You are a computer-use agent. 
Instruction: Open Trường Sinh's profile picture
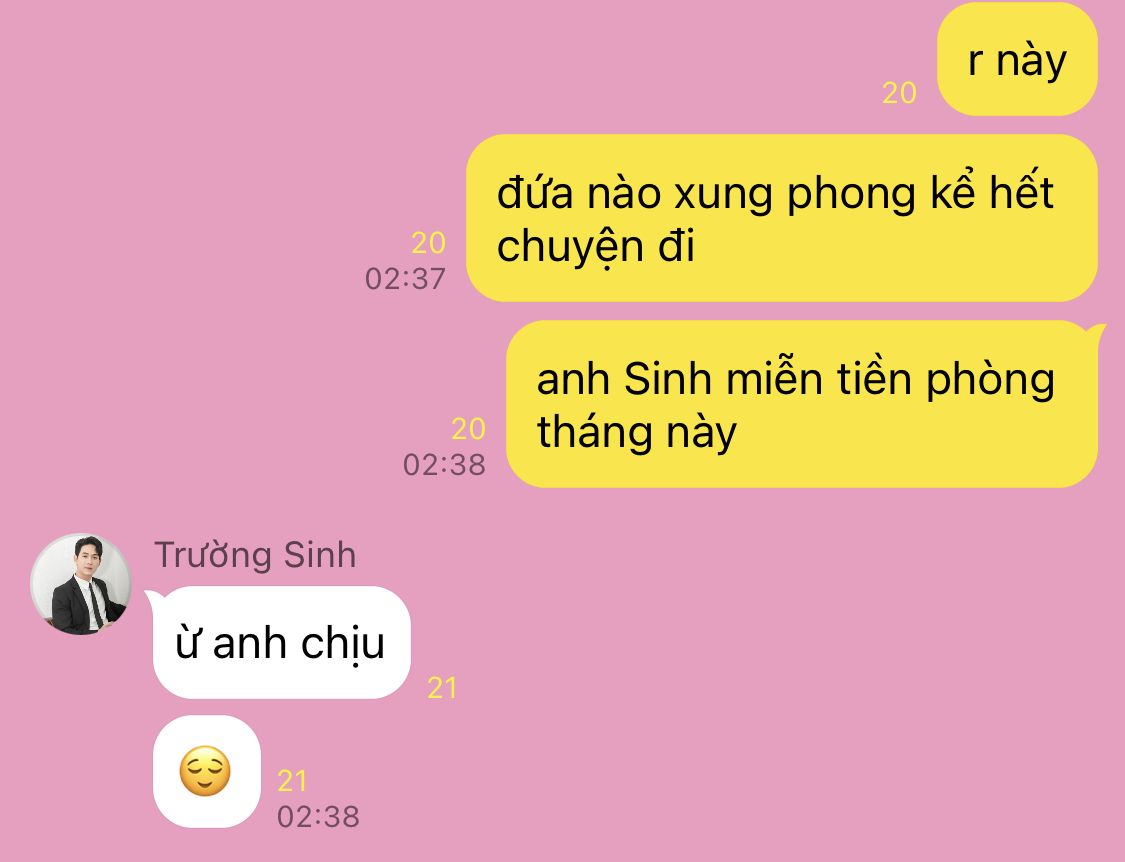coord(80,584)
